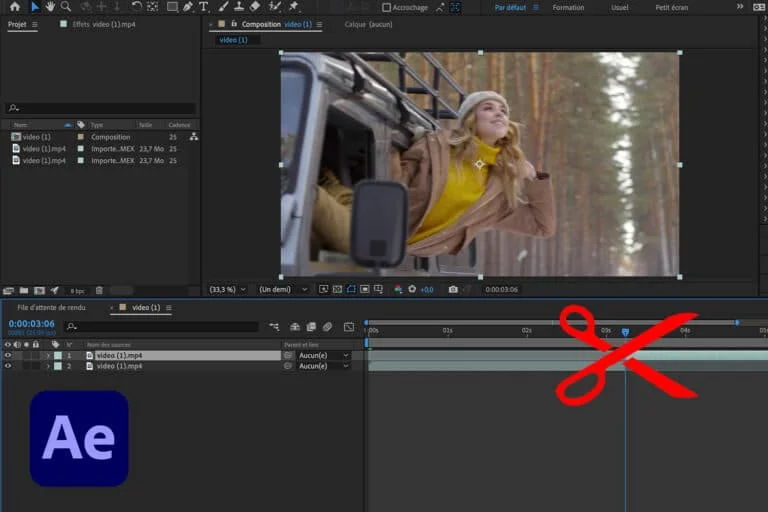768x512 pixels.
Task: Hide layer 2 video (1).mp4 with eye icon
Action: [7, 366]
